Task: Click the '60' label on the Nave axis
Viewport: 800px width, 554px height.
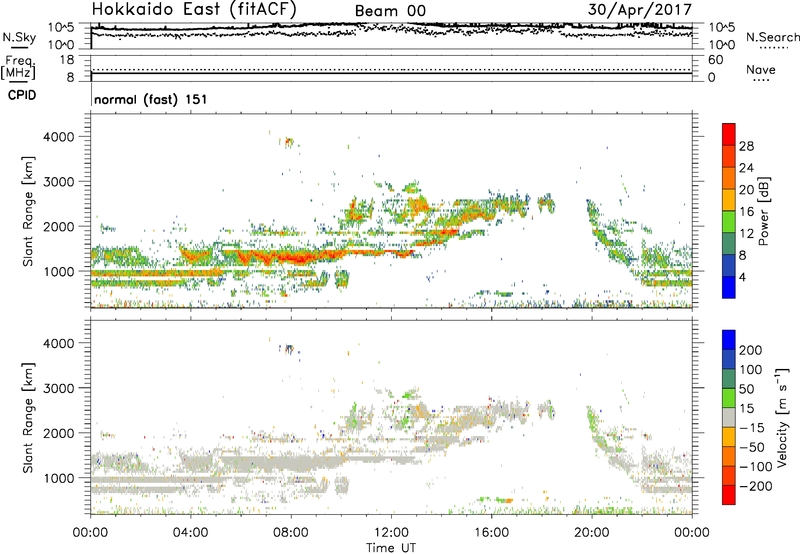Action: point(715,60)
